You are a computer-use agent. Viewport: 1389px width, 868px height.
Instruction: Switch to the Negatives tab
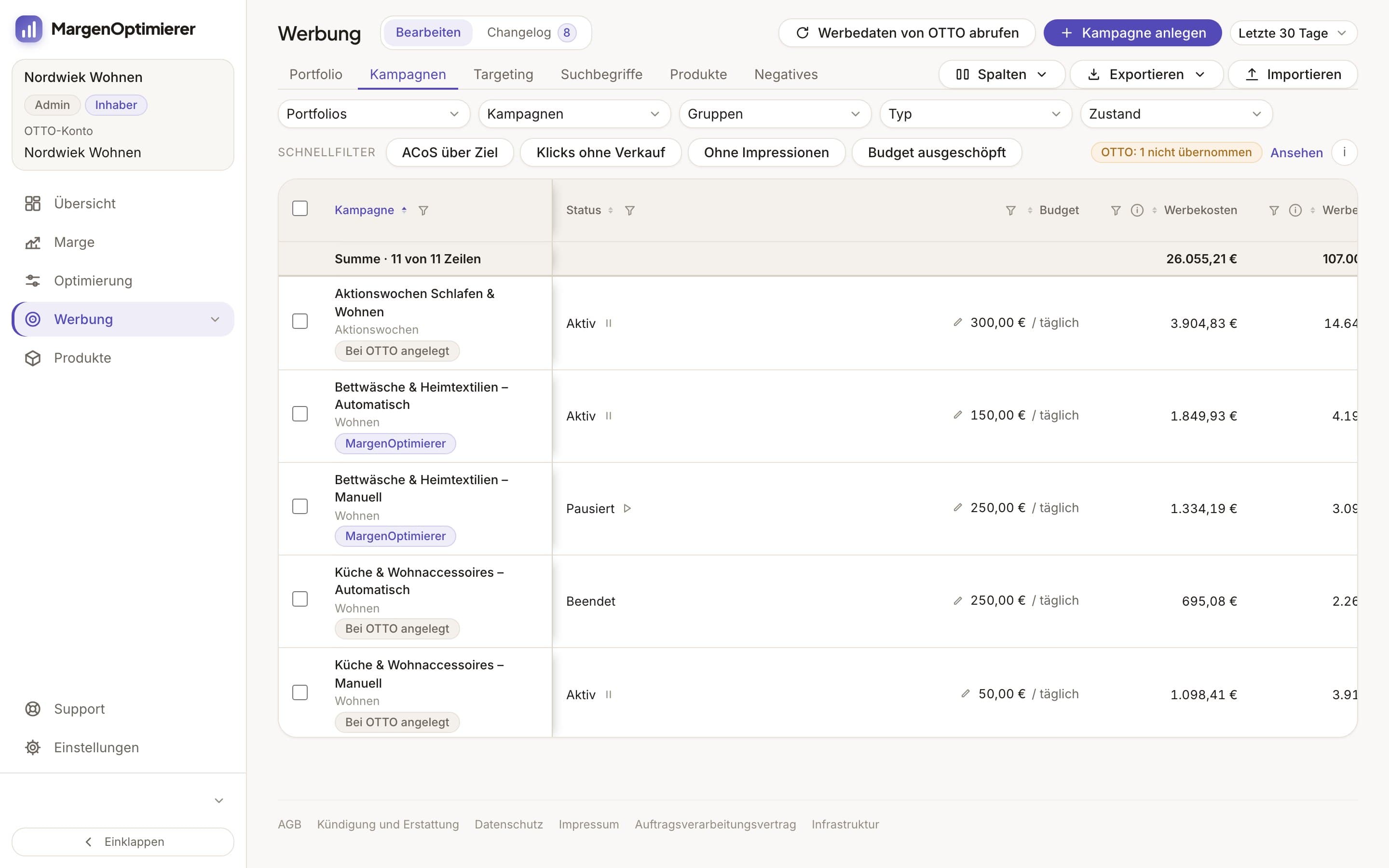[x=786, y=75]
